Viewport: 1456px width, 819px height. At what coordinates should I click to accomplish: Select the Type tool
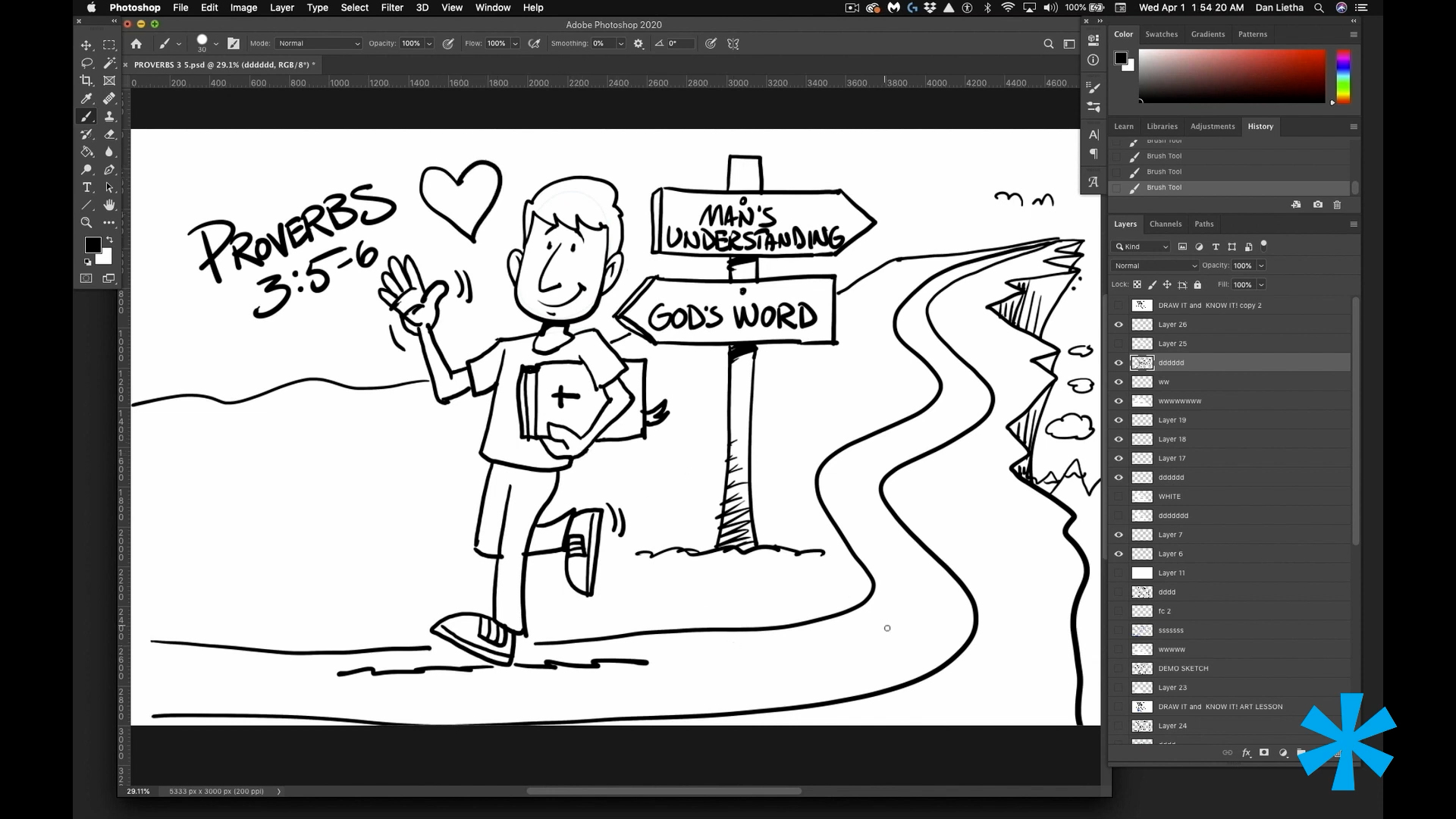click(x=86, y=187)
